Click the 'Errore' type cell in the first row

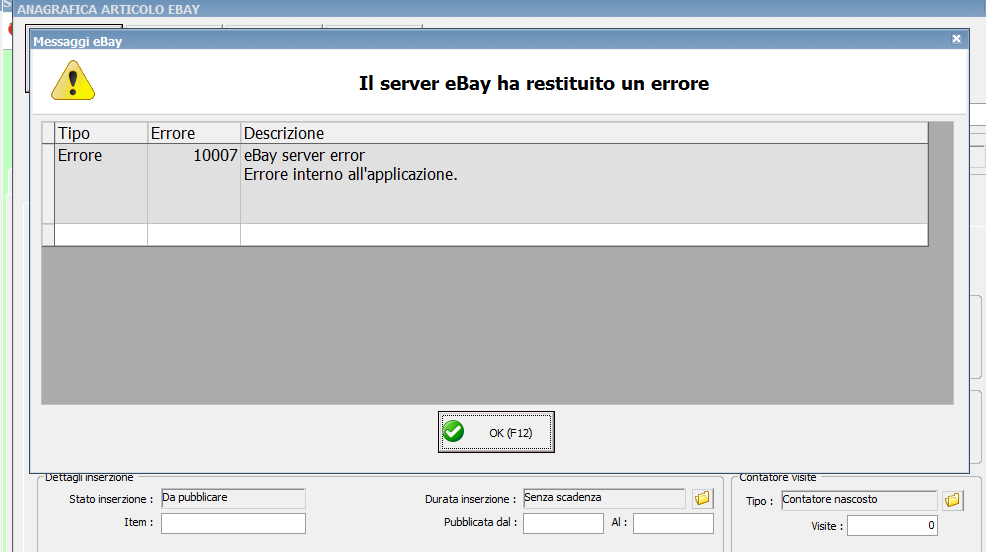click(x=101, y=184)
